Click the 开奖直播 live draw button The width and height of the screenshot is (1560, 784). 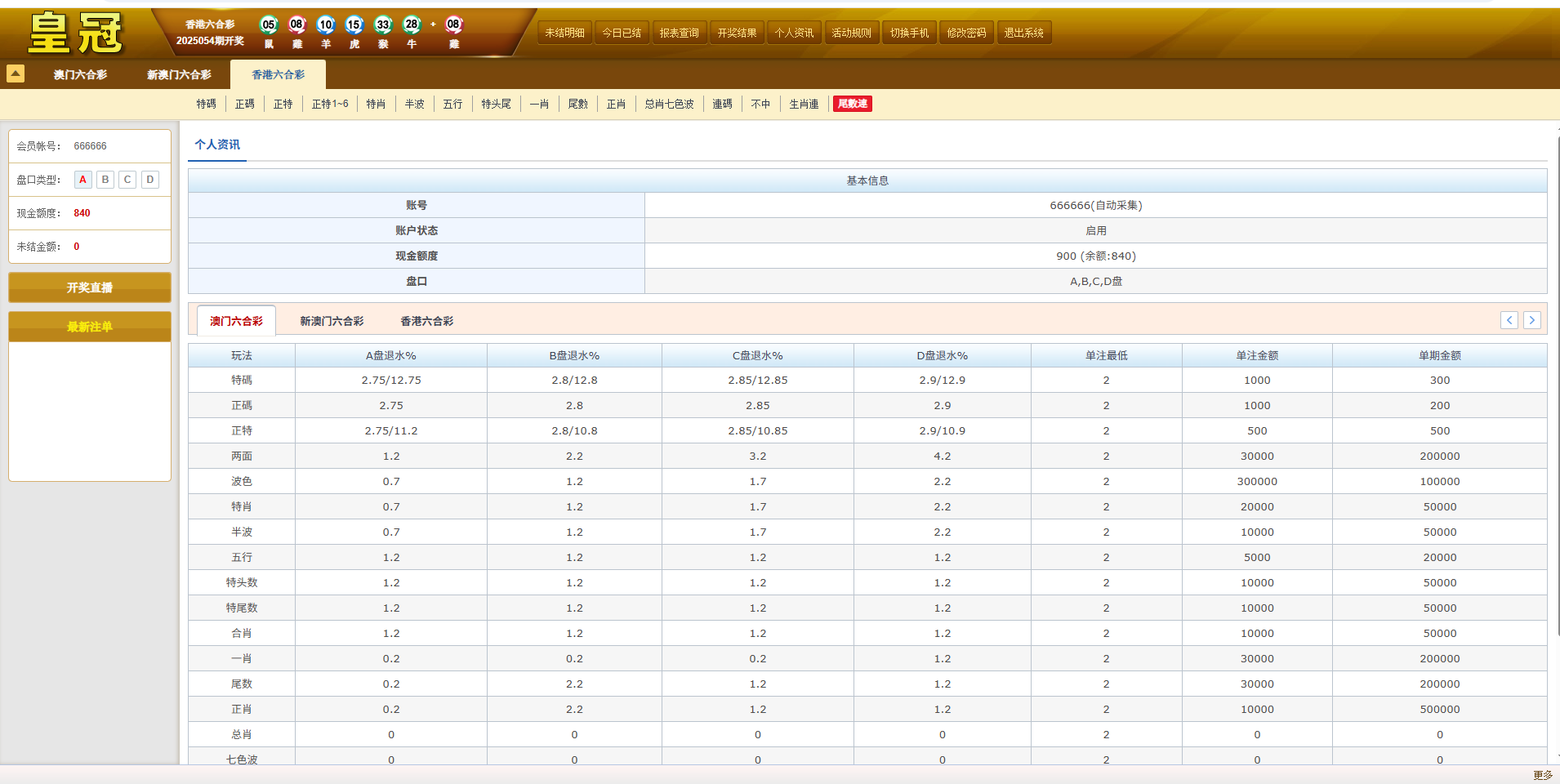pyautogui.click(x=89, y=287)
